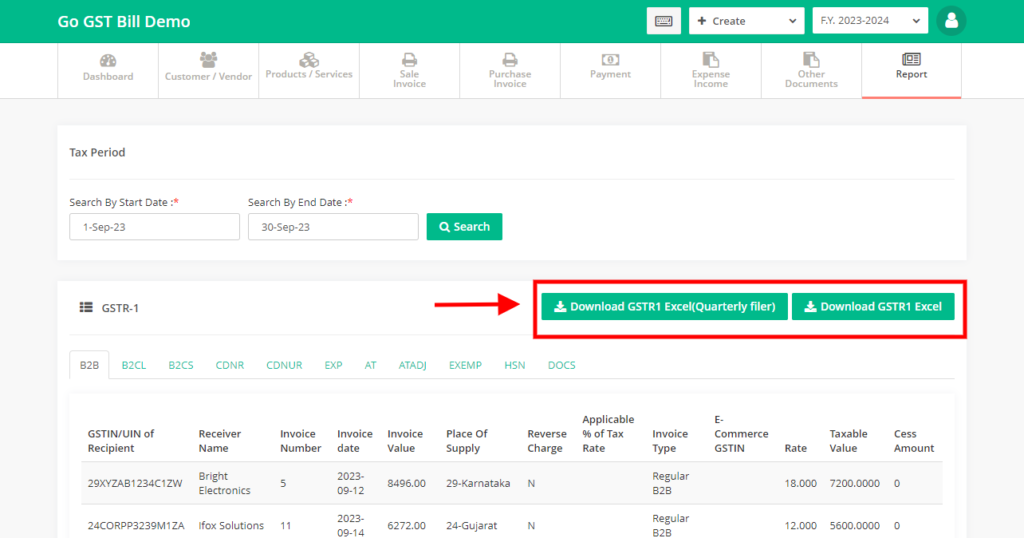This screenshot has width=1024, height=538.
Task: Click the Download GSTR1 Excel button
Action: click(x=872, y=306)
